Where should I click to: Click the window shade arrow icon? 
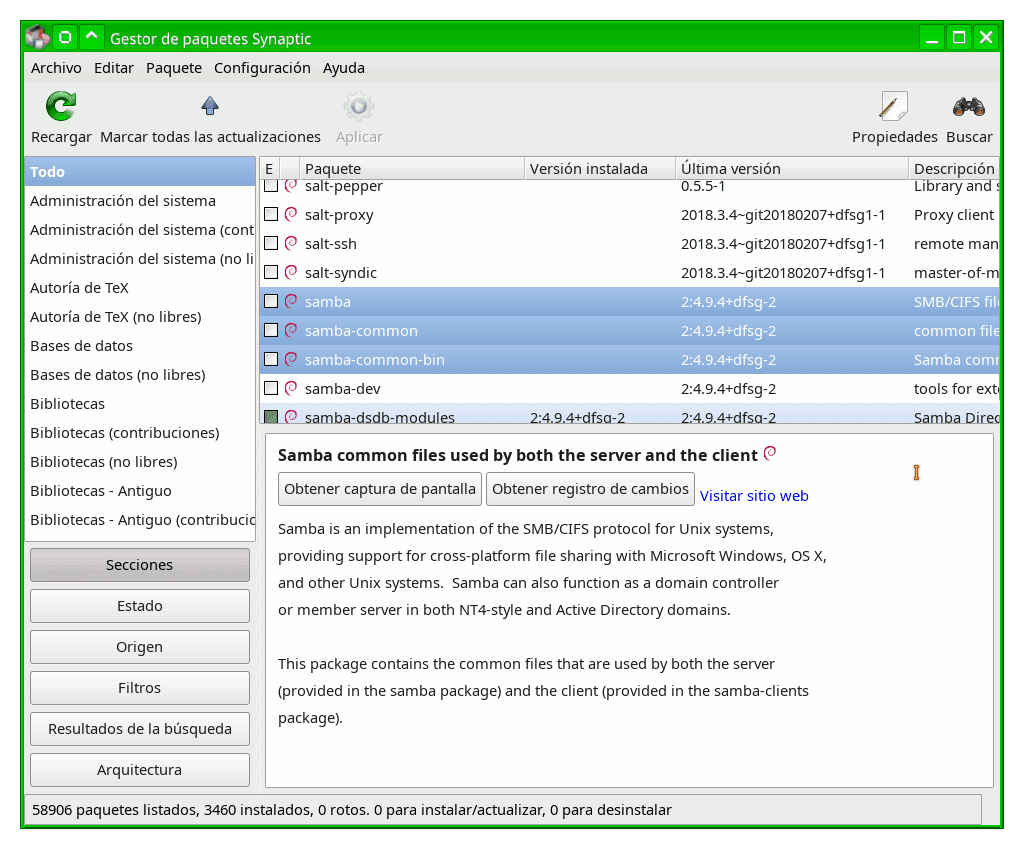(x=90, y=35)
